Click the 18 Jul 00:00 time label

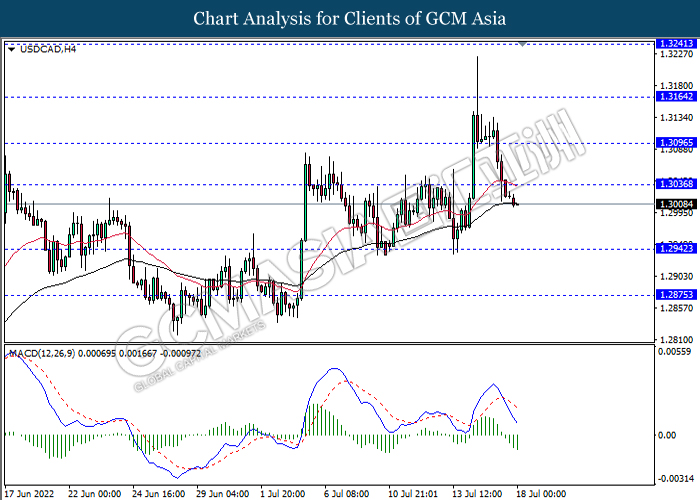542,494
